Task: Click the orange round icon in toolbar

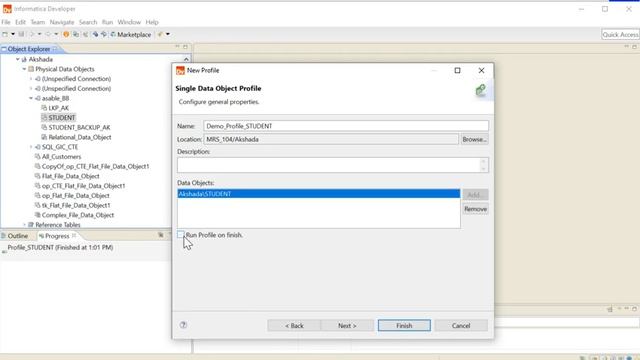Action: (66, 34)
